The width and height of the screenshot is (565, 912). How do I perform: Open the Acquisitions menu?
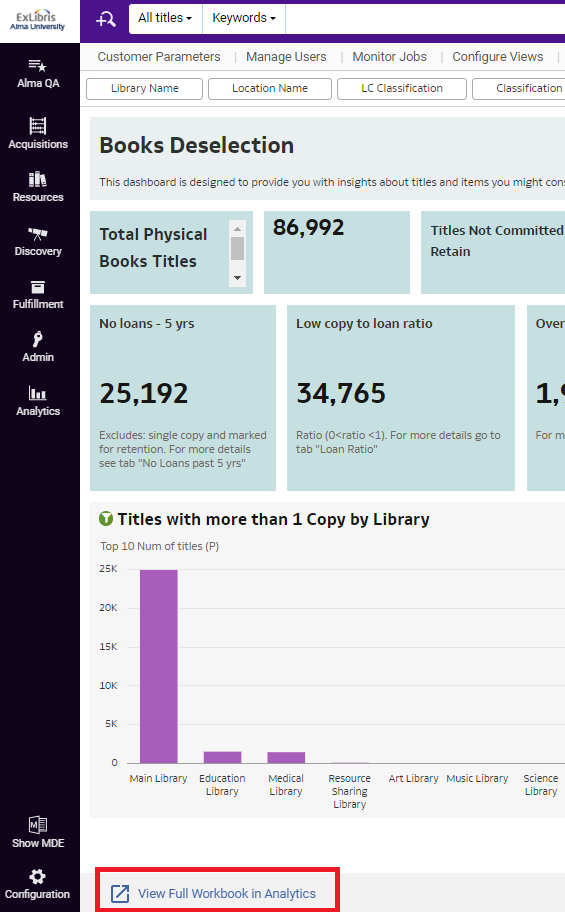[38, 133]
